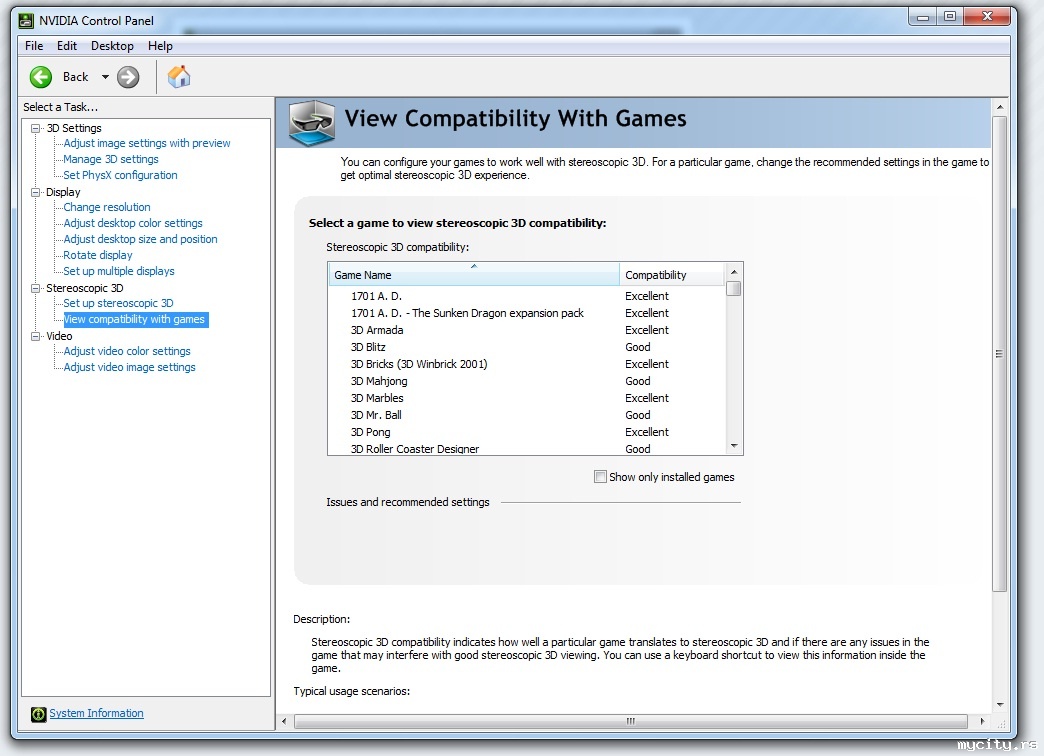Click main page vertical scrollbar up arrow
The width and height of the screenshot is (1044, 756).
pos(999,107)
